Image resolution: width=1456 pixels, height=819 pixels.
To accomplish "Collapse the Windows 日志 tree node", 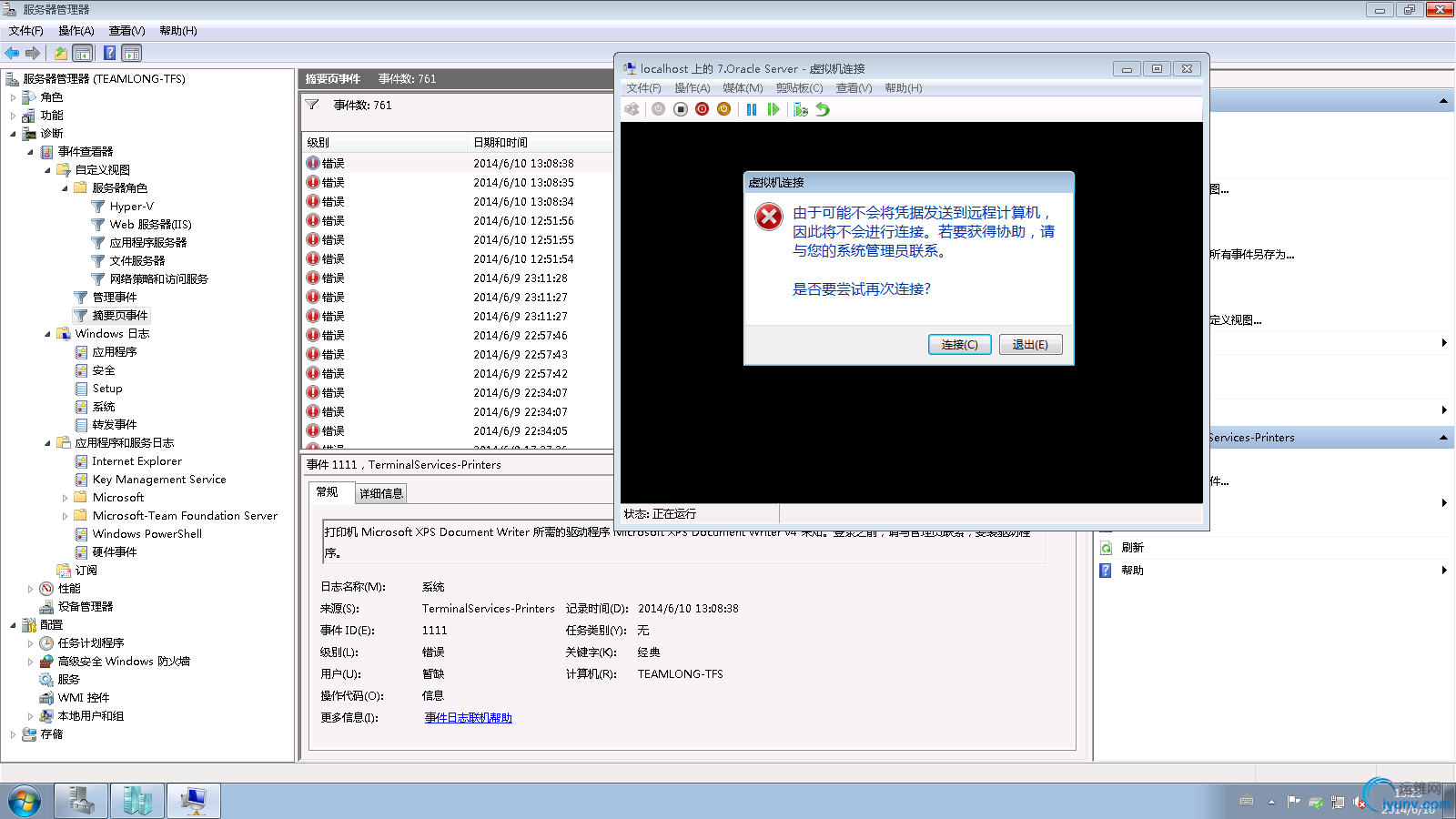I will pyautogui.click(x=47, y=334).
